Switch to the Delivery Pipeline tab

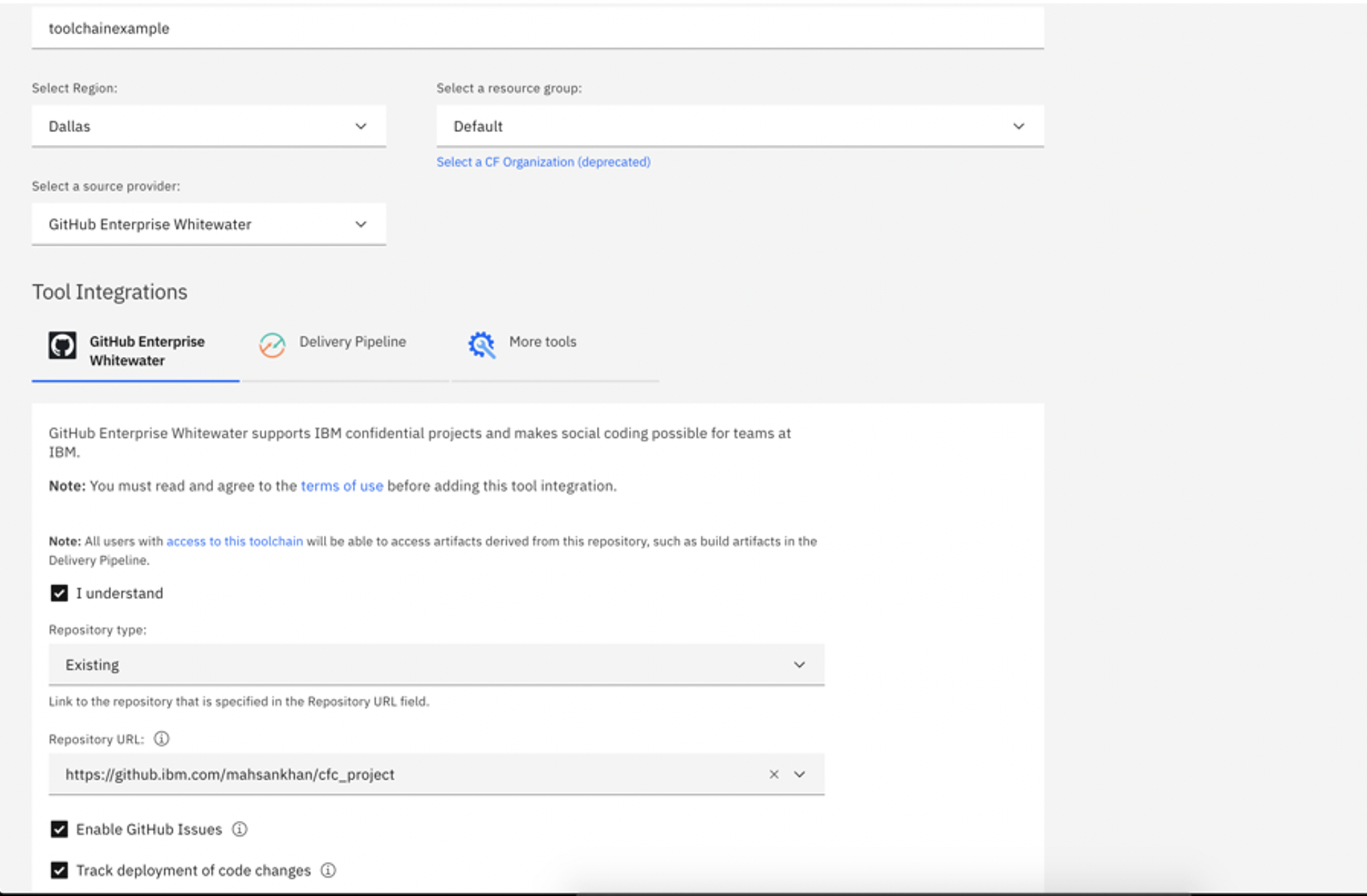352,342
